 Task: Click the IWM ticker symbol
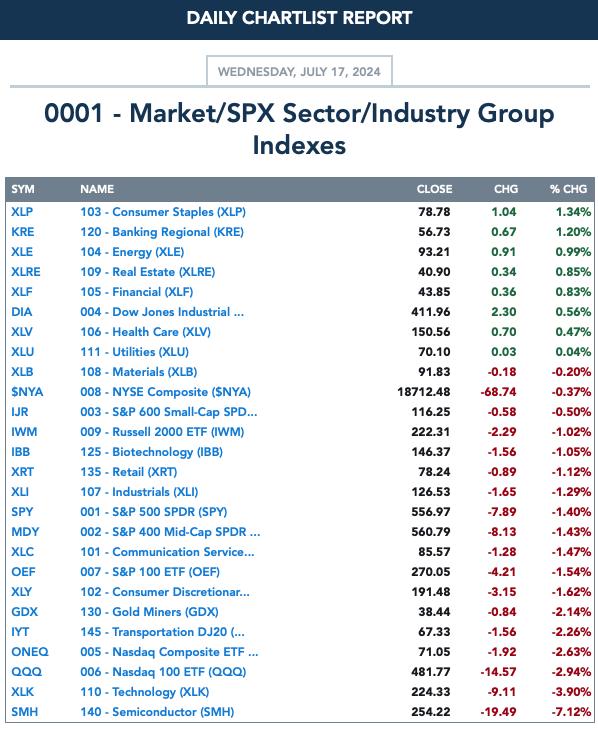pos(24,432)
